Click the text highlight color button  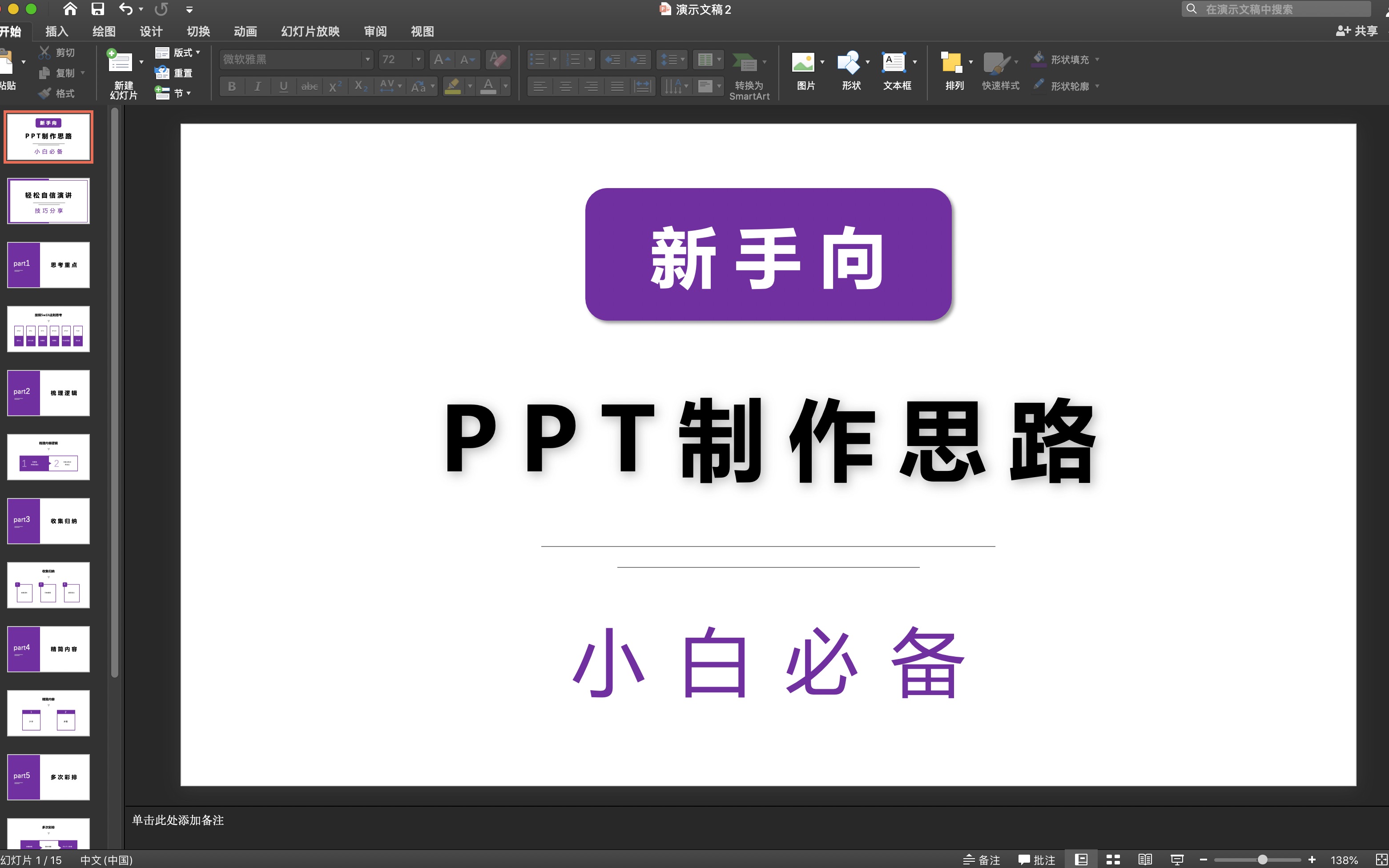point(453,86)
